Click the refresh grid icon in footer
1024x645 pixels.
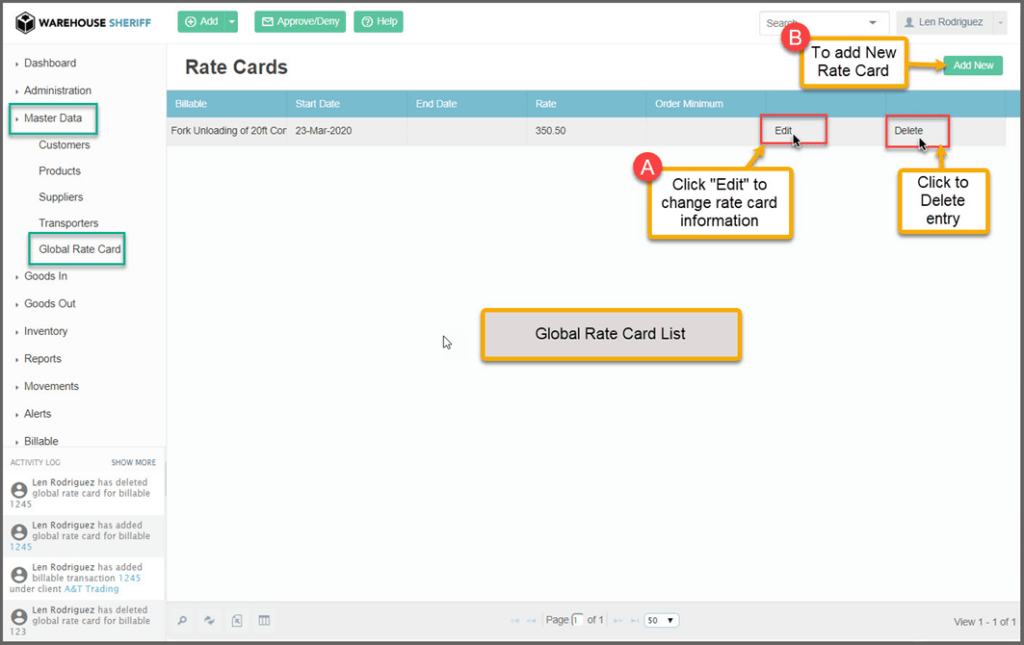coord(210,621)
